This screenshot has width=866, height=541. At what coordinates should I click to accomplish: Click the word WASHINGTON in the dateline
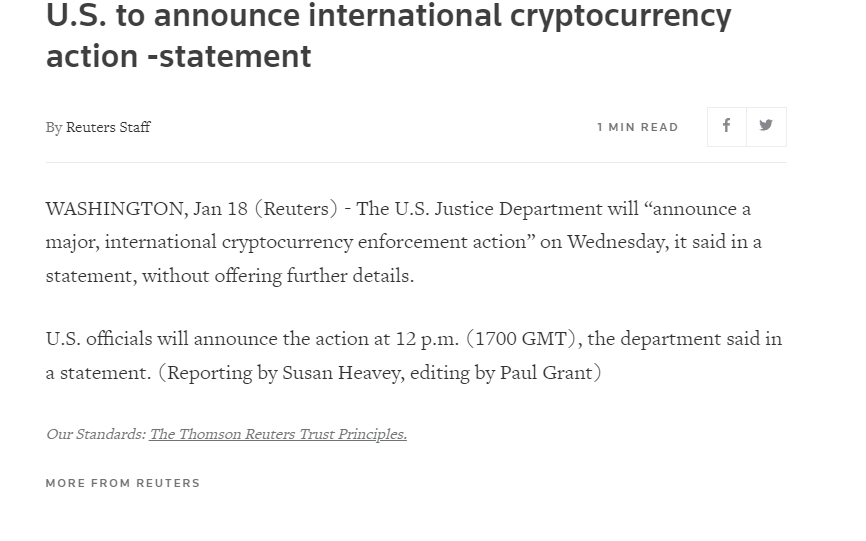point(117,209)
